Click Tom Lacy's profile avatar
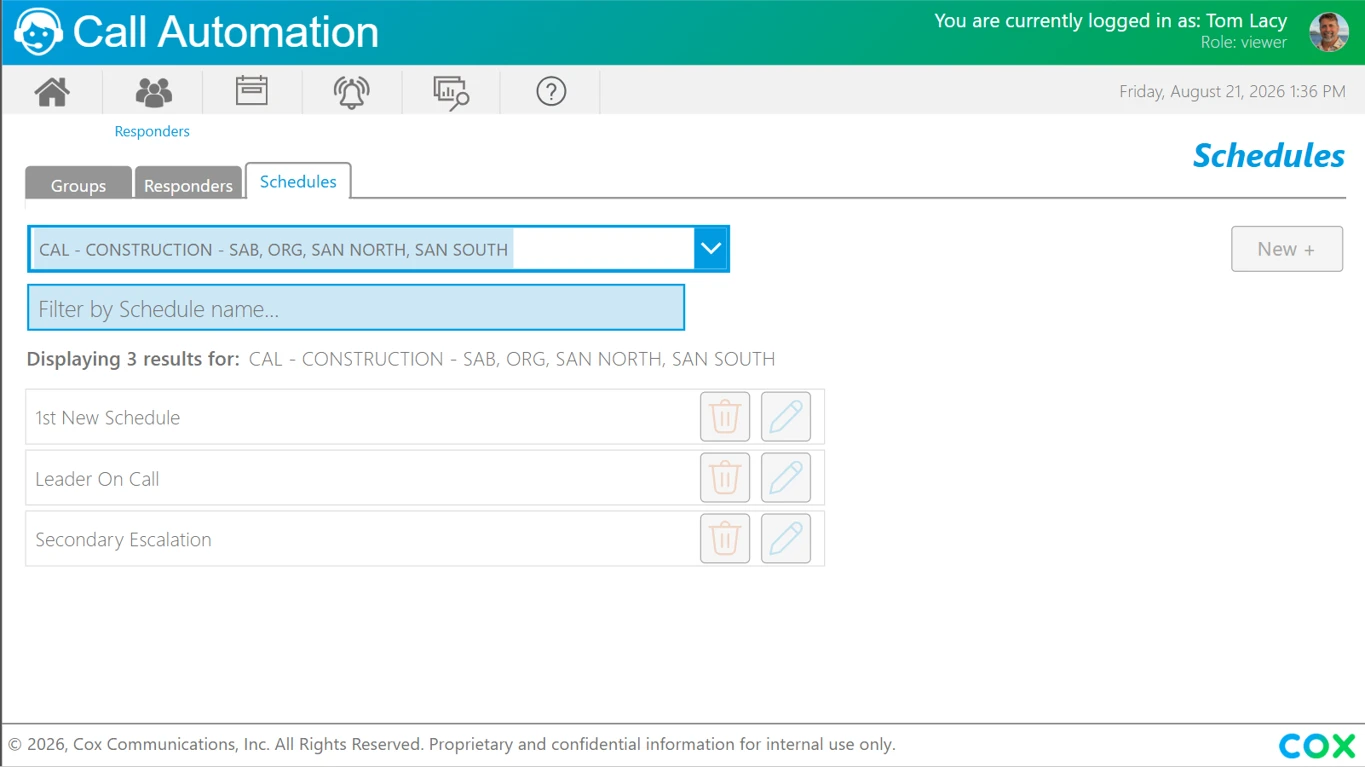Screen dimensions: 1365x767 [x=1329, y=32]
